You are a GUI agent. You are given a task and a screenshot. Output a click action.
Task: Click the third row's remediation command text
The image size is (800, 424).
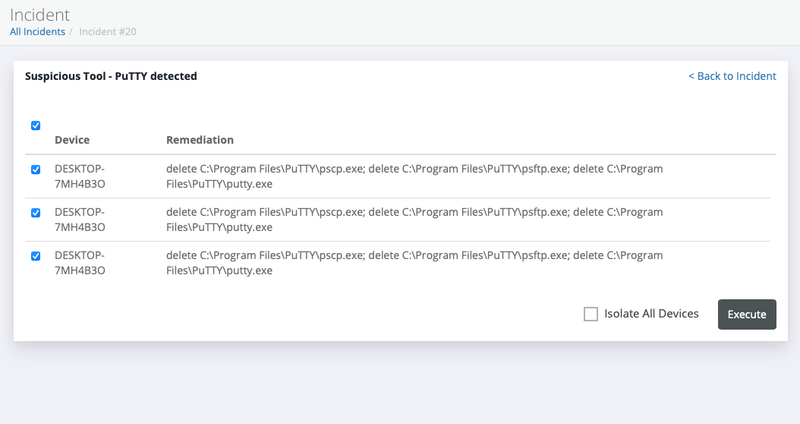(414, 263)
